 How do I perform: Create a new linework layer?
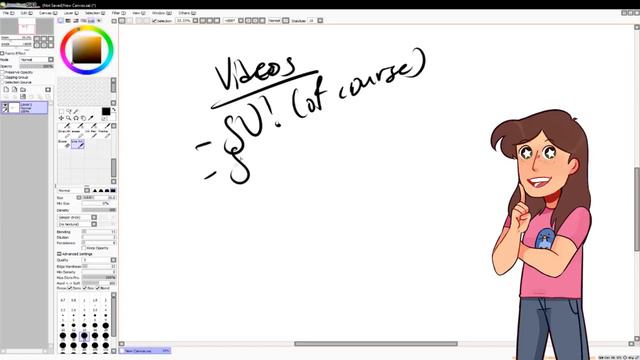pos(14,89)
